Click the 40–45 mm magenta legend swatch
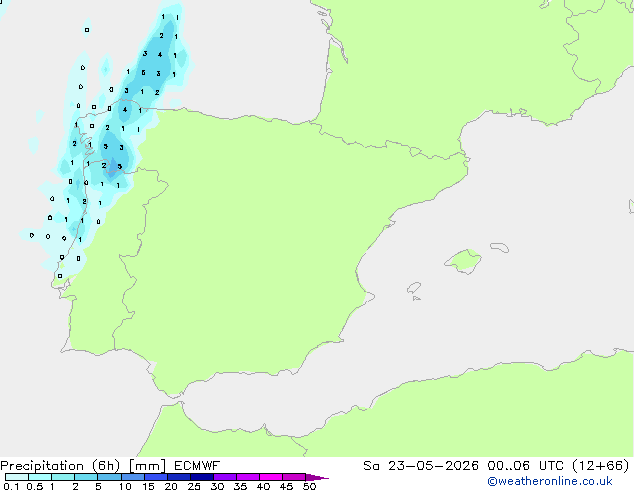Screen dimensions: 634x490 tap(271, 477)
